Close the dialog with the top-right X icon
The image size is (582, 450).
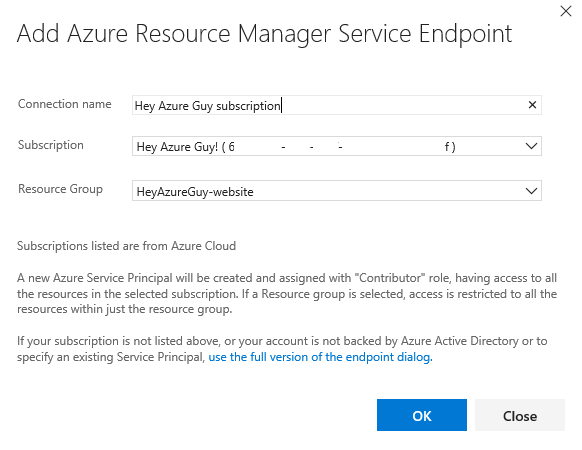pyautogui.click(x=566, y=11)
